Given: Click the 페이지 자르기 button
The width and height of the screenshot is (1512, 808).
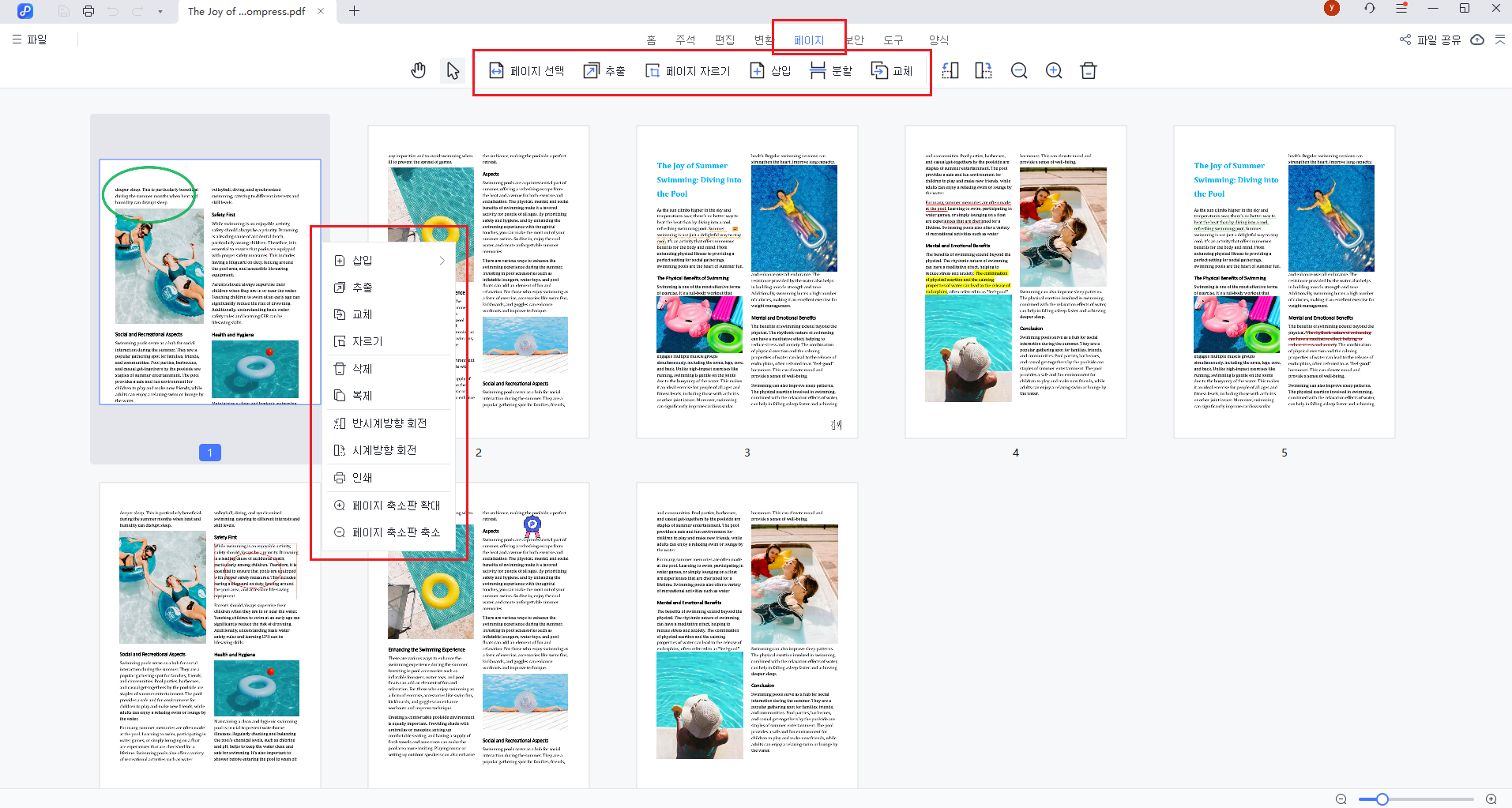Looking at the screenshot, I should 687,71.
